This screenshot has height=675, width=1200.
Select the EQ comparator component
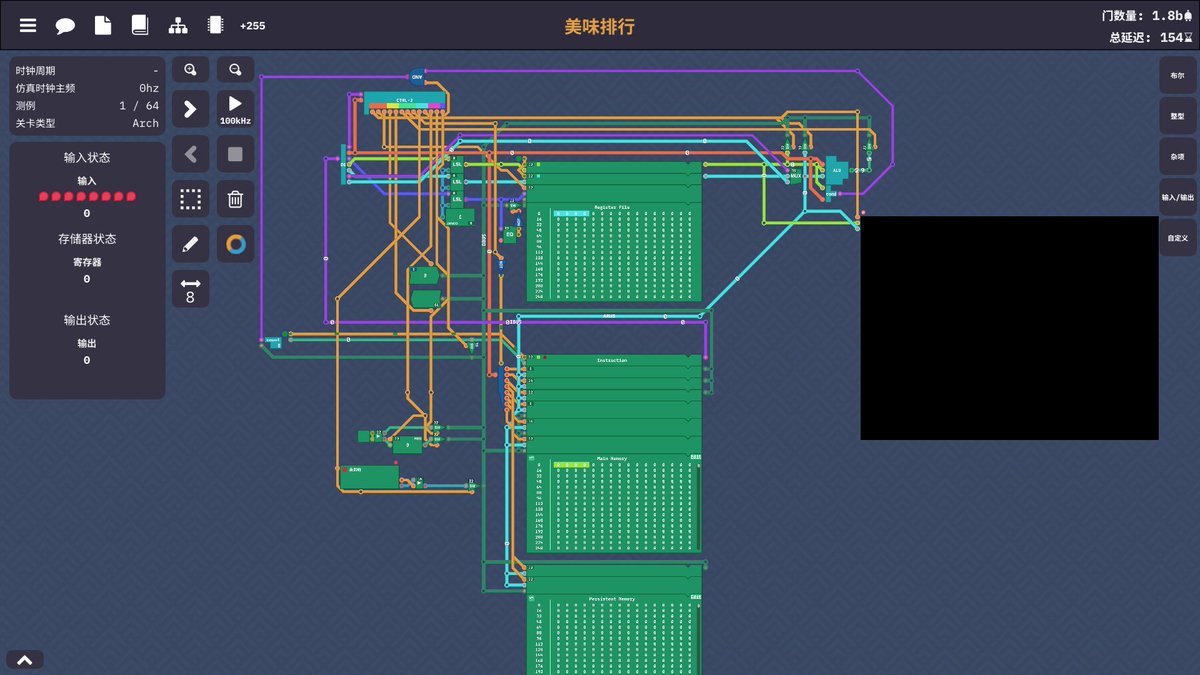510,237
